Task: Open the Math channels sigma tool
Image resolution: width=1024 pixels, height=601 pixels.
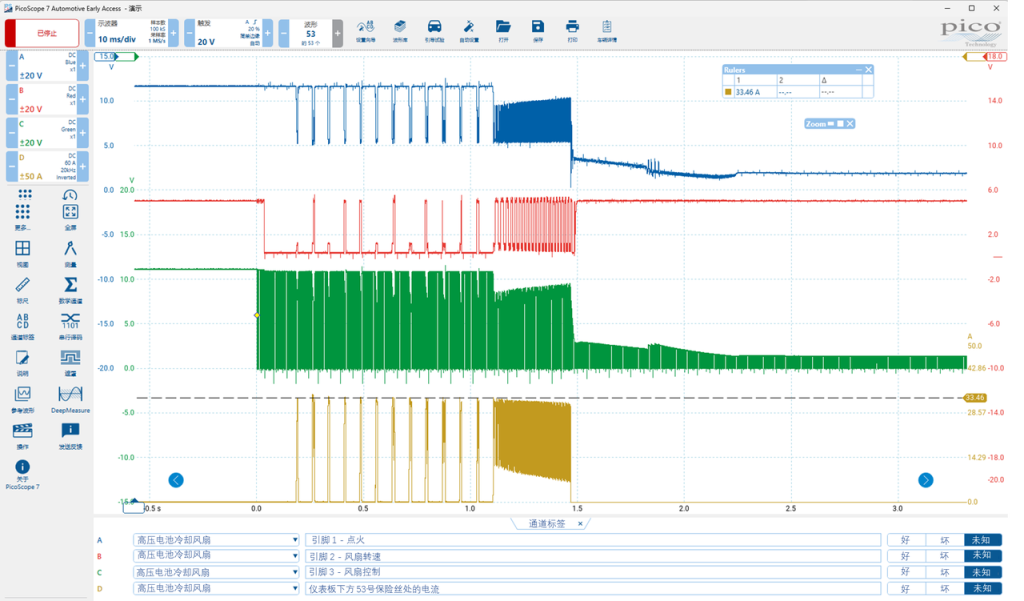Action: (70, 289)
